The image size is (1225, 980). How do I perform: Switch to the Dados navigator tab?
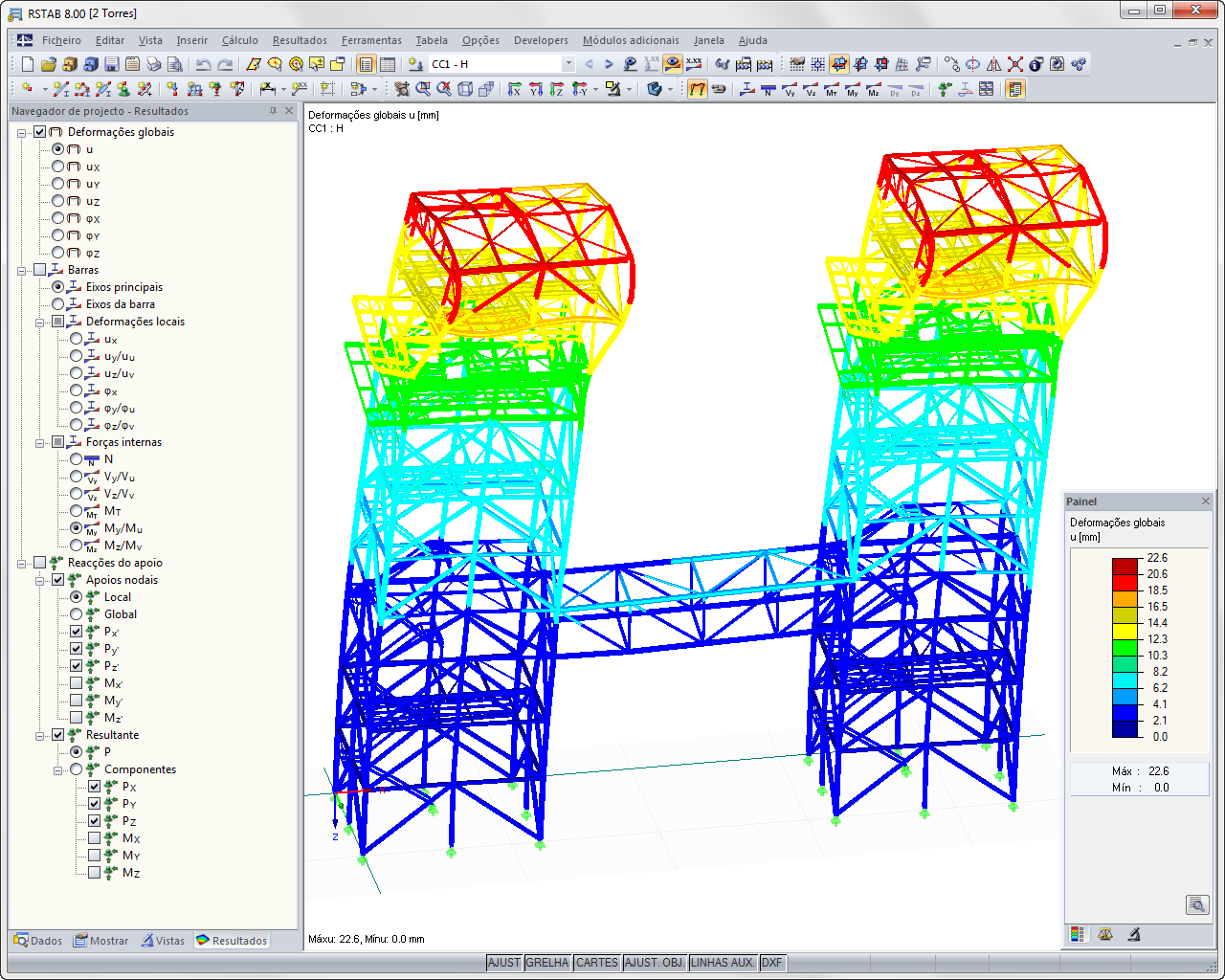pos(38,941)
